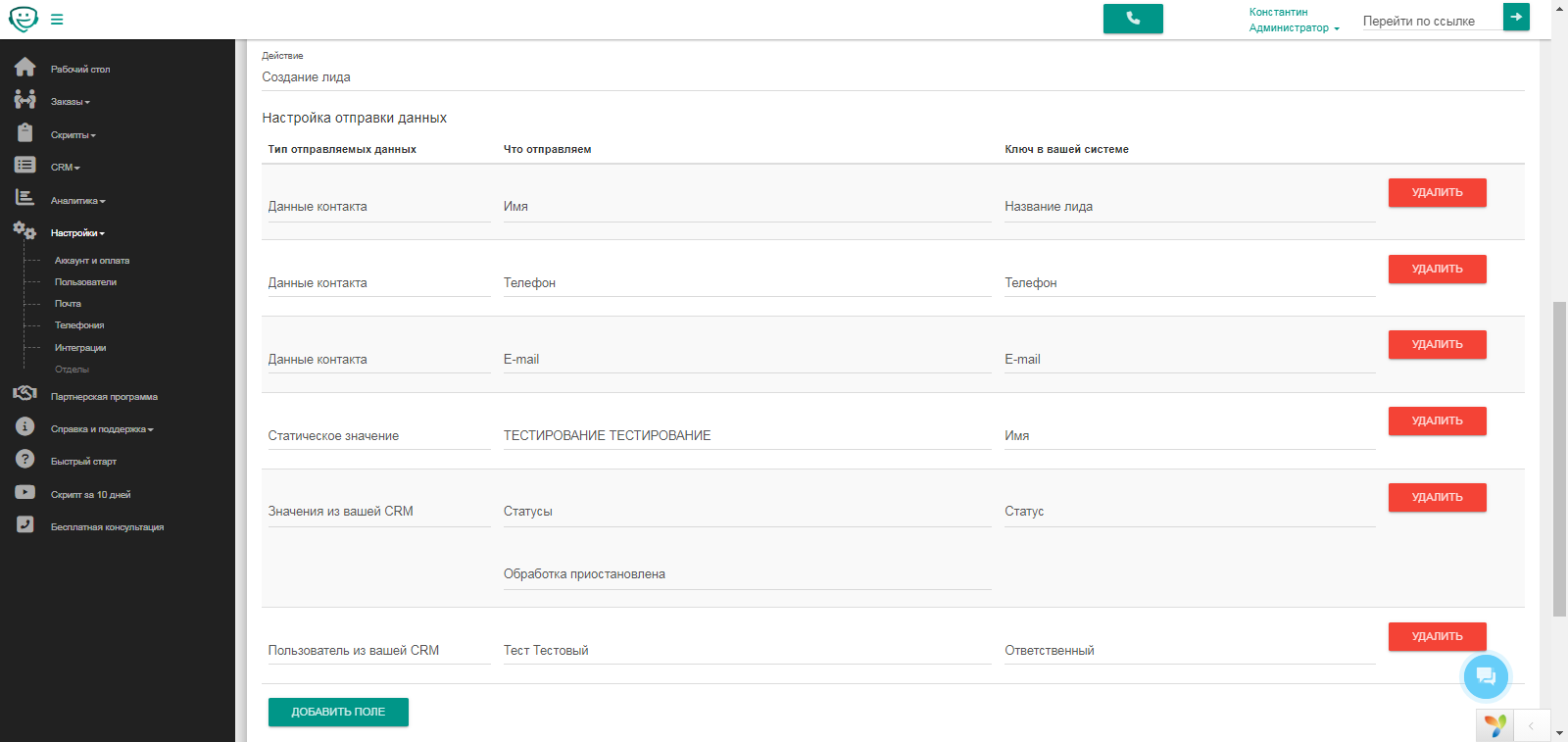
Task: Open Телефония in settings submenu
Action: pyautogui.click(x=79, y=325)
